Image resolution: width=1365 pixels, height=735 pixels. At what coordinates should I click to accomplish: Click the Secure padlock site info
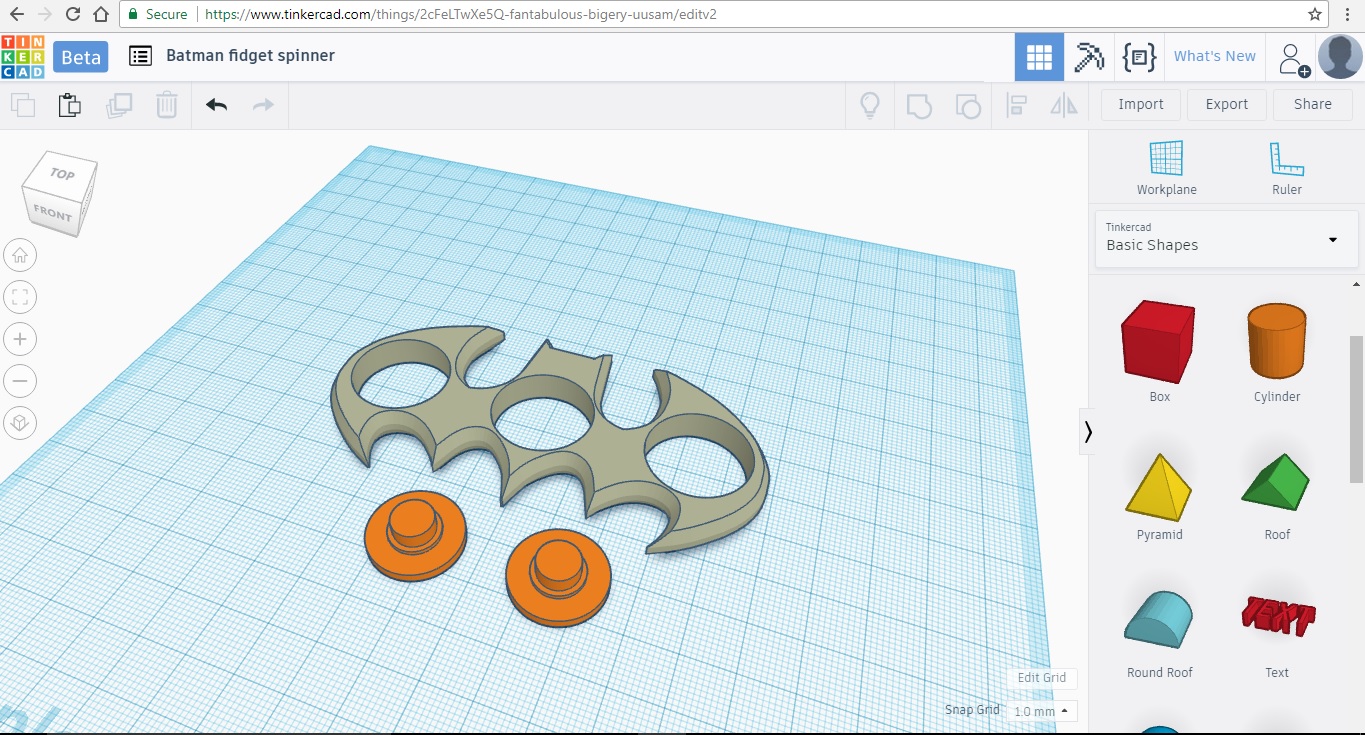[x=157, y=14]
